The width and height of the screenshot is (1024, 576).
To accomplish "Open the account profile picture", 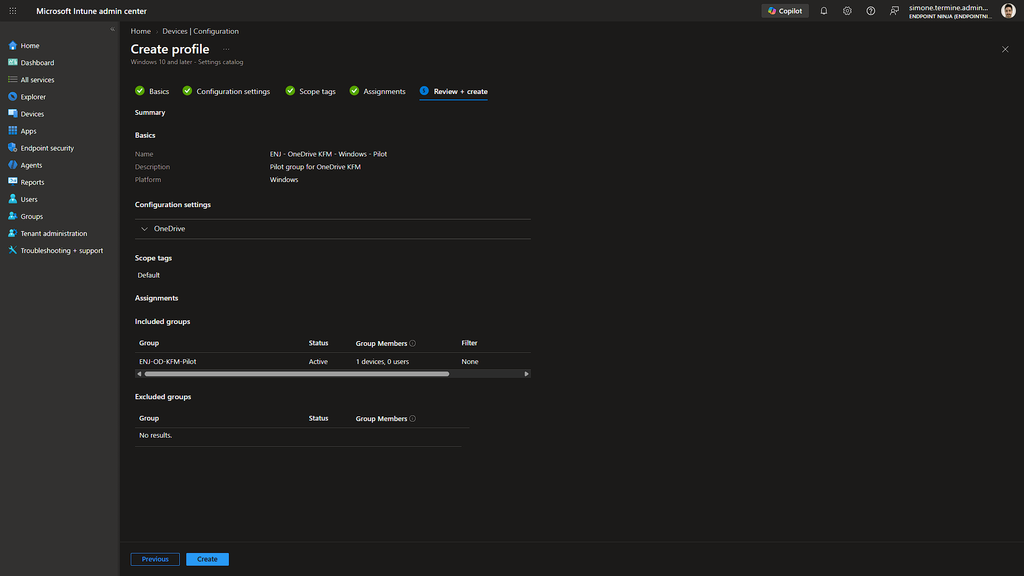I will (x=1008, y=11).
